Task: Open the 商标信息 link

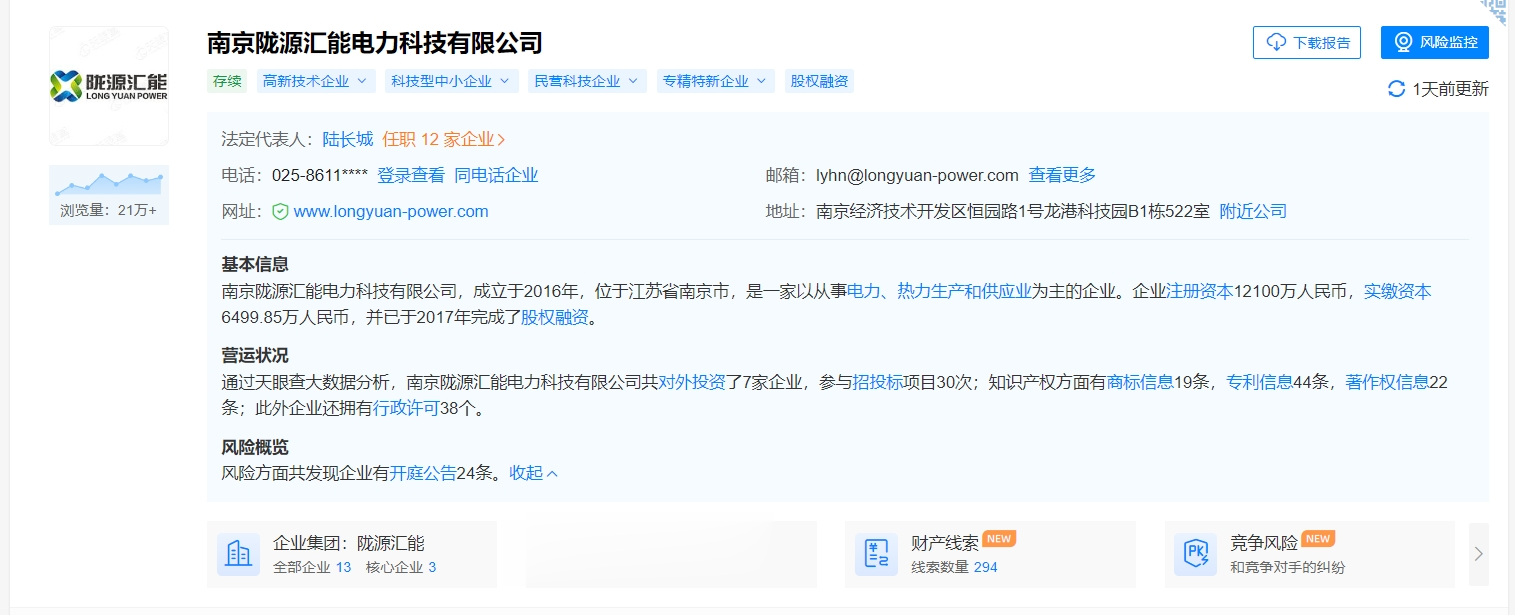Action: (1140, 382)
